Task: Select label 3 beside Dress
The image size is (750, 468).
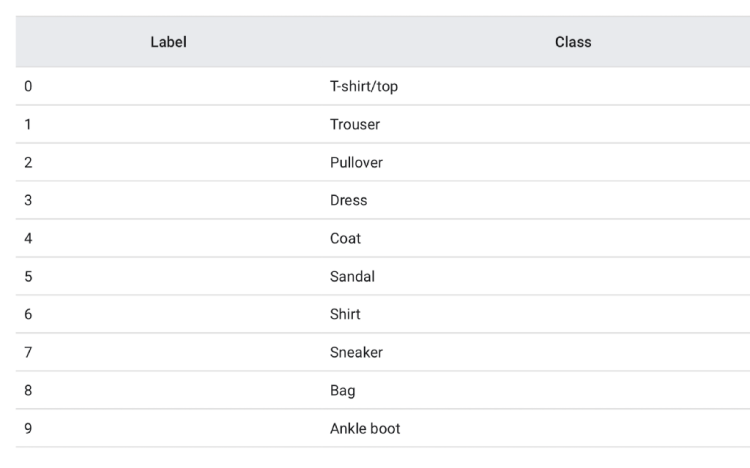Action: (x=28, y=200)
